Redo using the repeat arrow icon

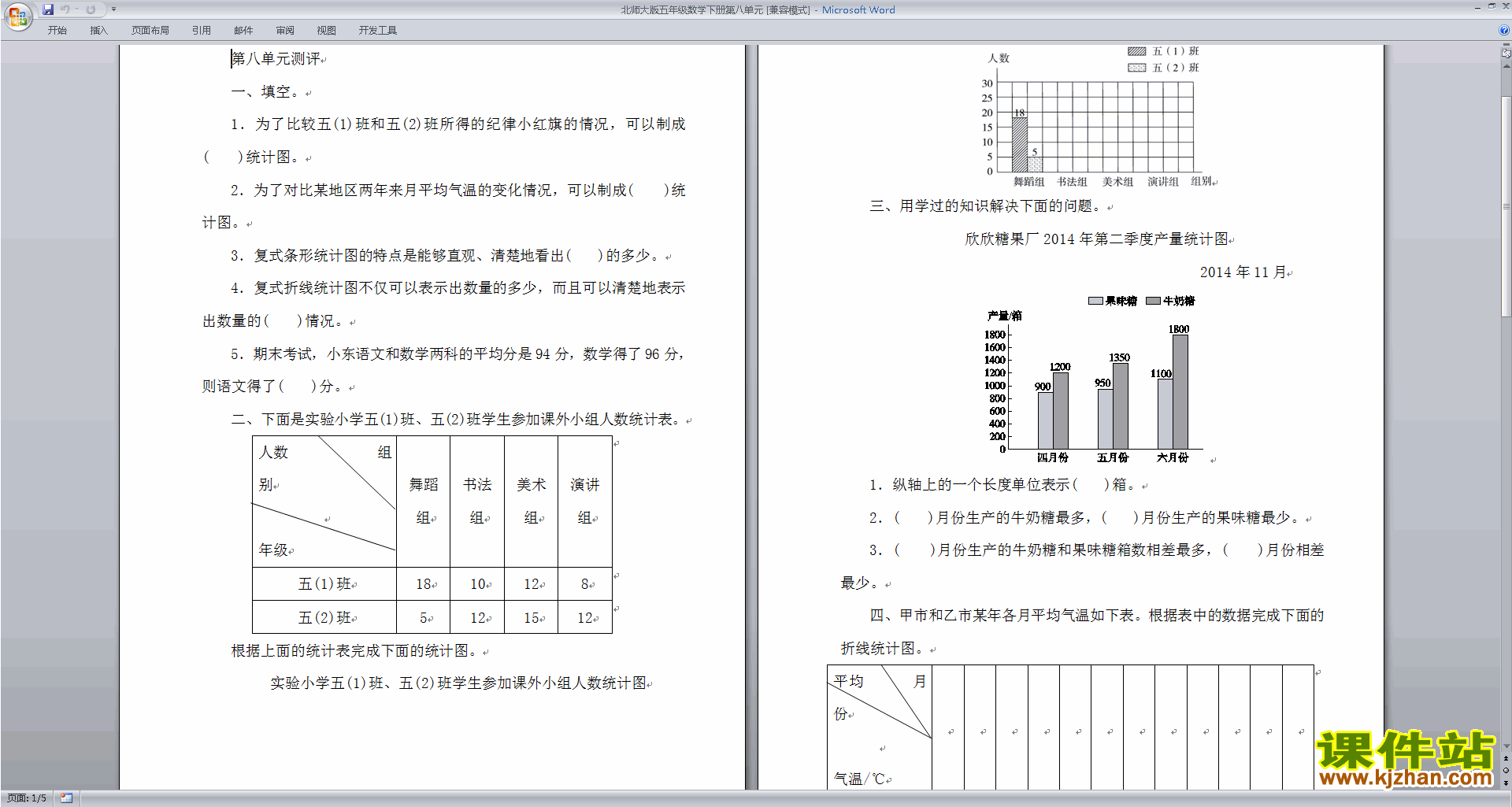point(91,9)
